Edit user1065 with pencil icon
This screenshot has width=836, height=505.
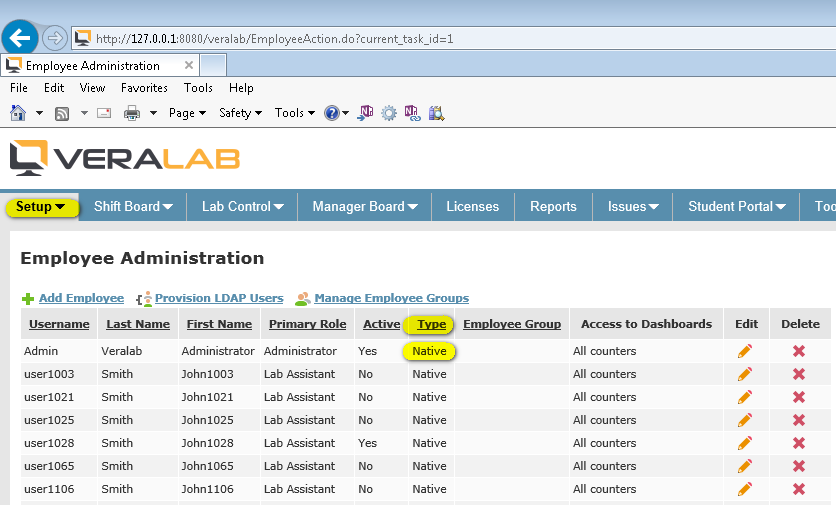click(745, 466)
